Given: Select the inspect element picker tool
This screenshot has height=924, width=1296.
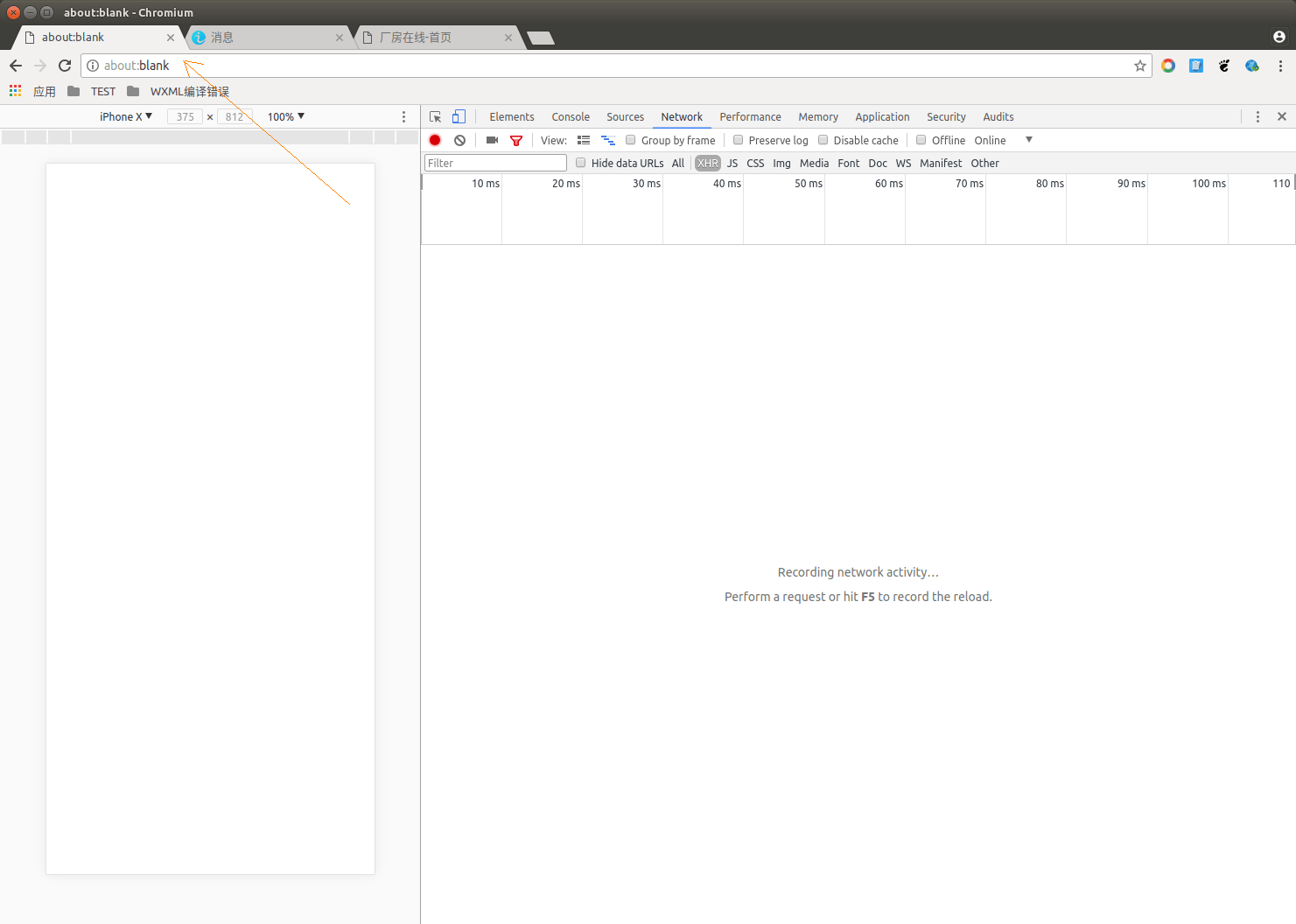Looking at the screenshot, I should pos(435,116).
